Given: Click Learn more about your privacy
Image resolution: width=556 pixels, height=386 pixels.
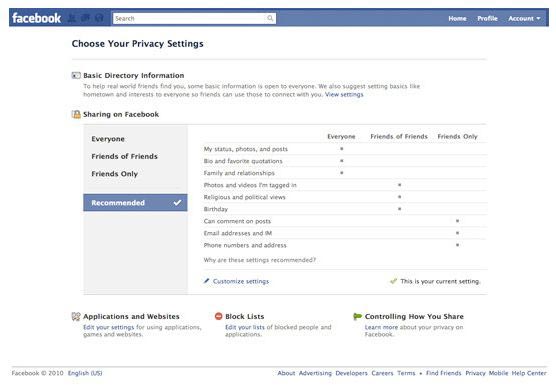Looking at the screenshot, I should coord(381,327).
